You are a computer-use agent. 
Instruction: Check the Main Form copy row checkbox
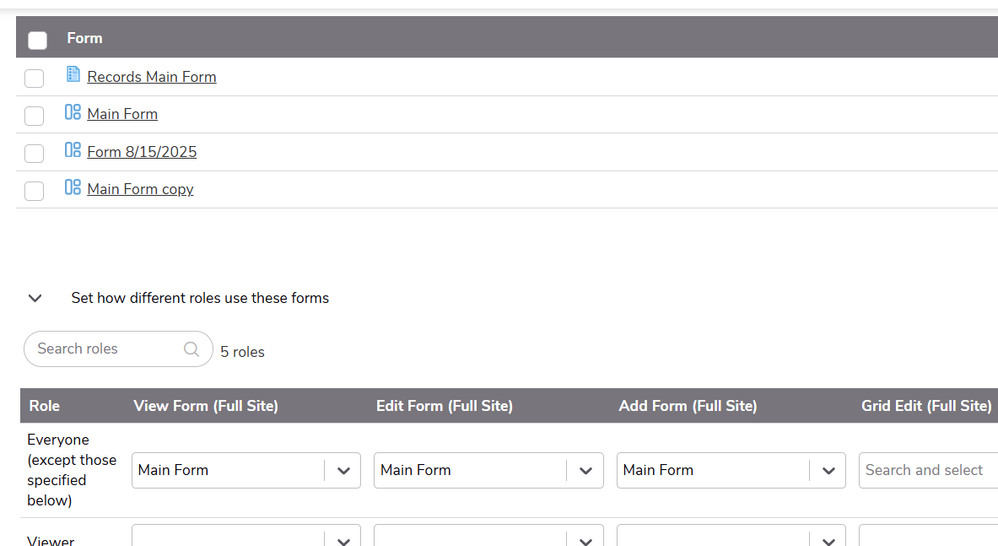pyautogui.click(x=34, y=191)
